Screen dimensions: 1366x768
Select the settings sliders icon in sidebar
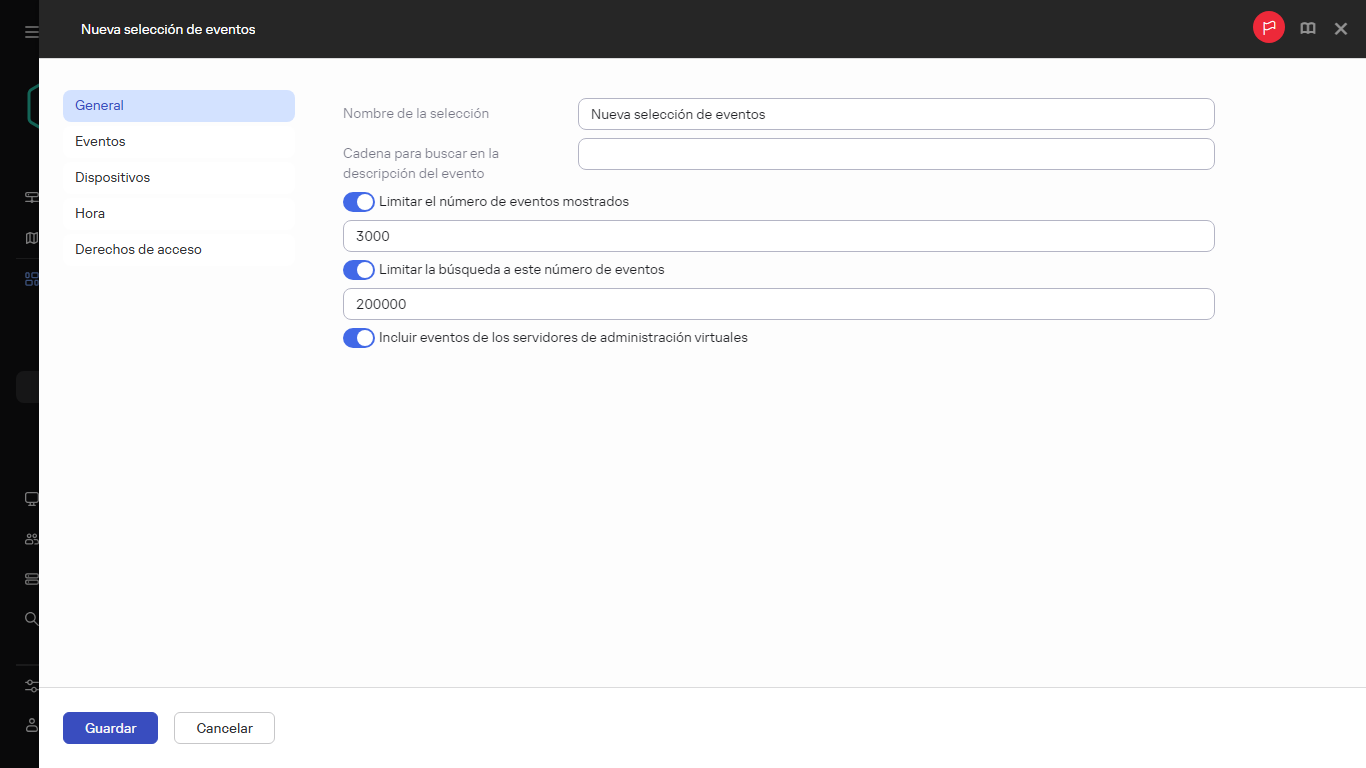(x=30, y=686)
